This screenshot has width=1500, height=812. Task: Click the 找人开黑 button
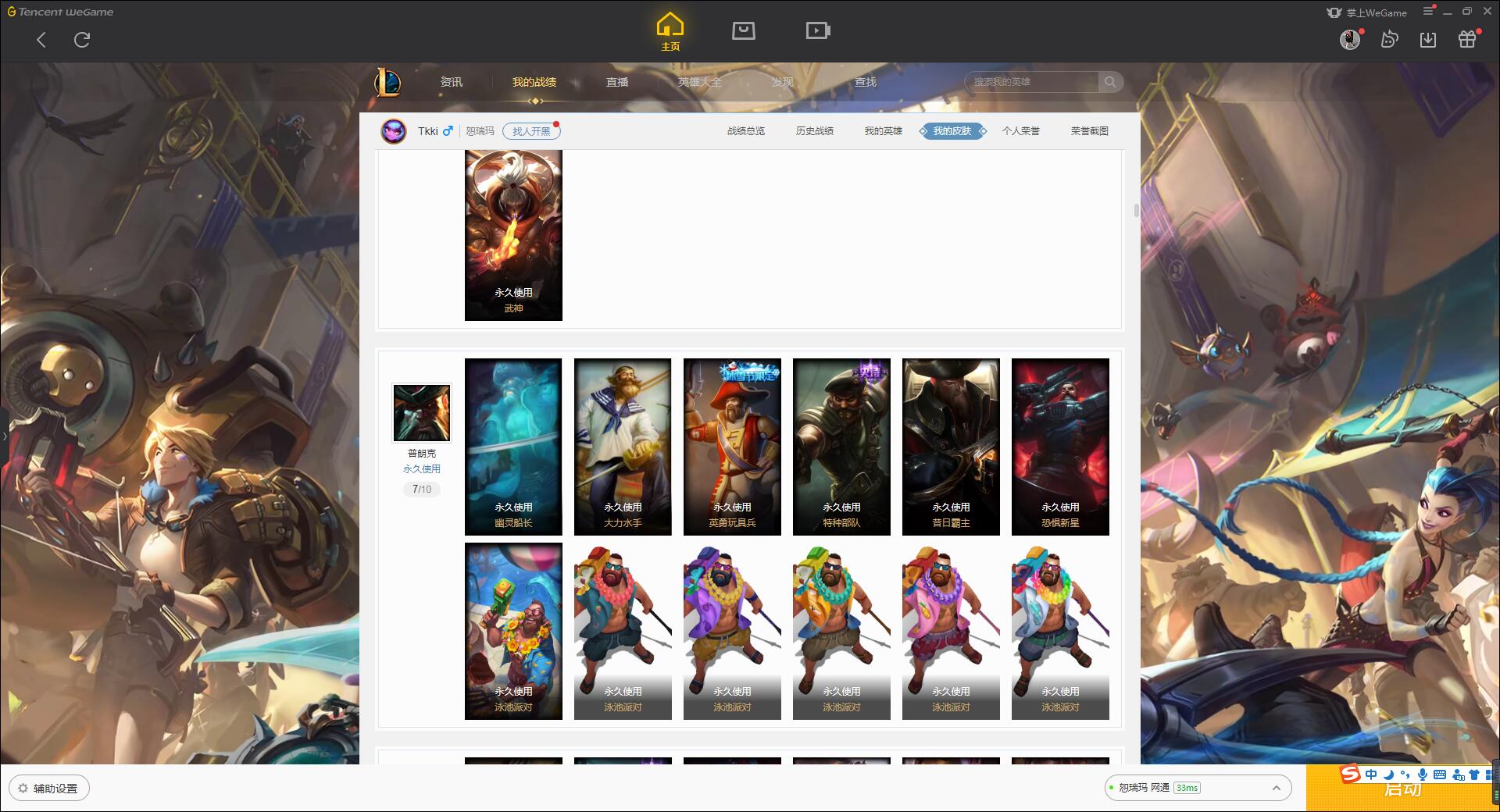531,131
